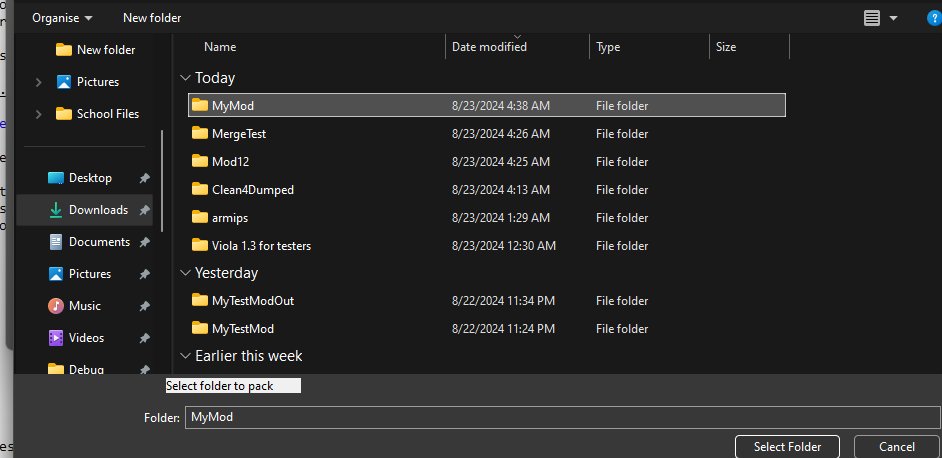
Task: Click the Music icon in quick access
Action: [56, 306]
